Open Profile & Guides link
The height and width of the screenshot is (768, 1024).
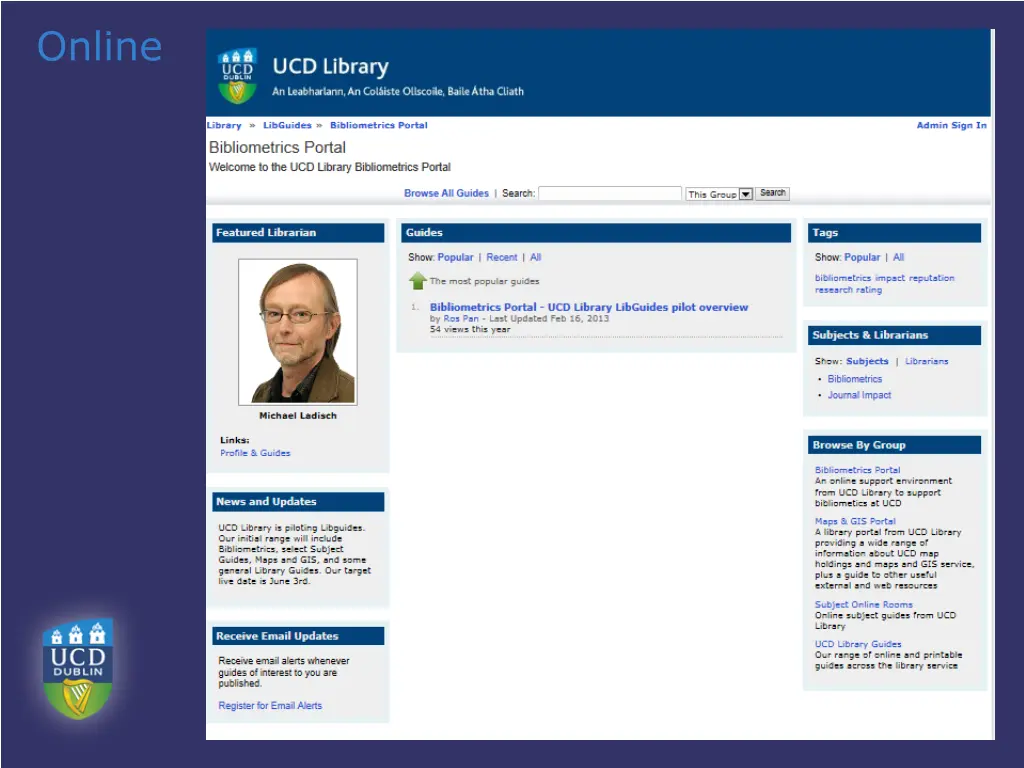point(255,453)
